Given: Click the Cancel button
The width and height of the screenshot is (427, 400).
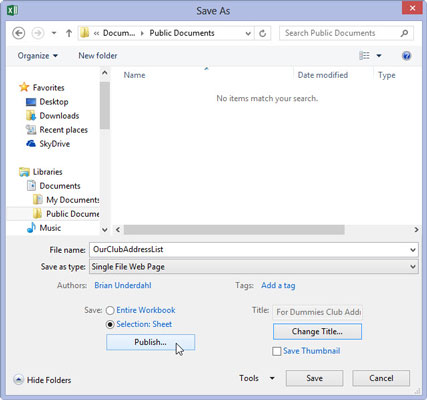Looking at the screenshot, I should [x=381, y=378].
